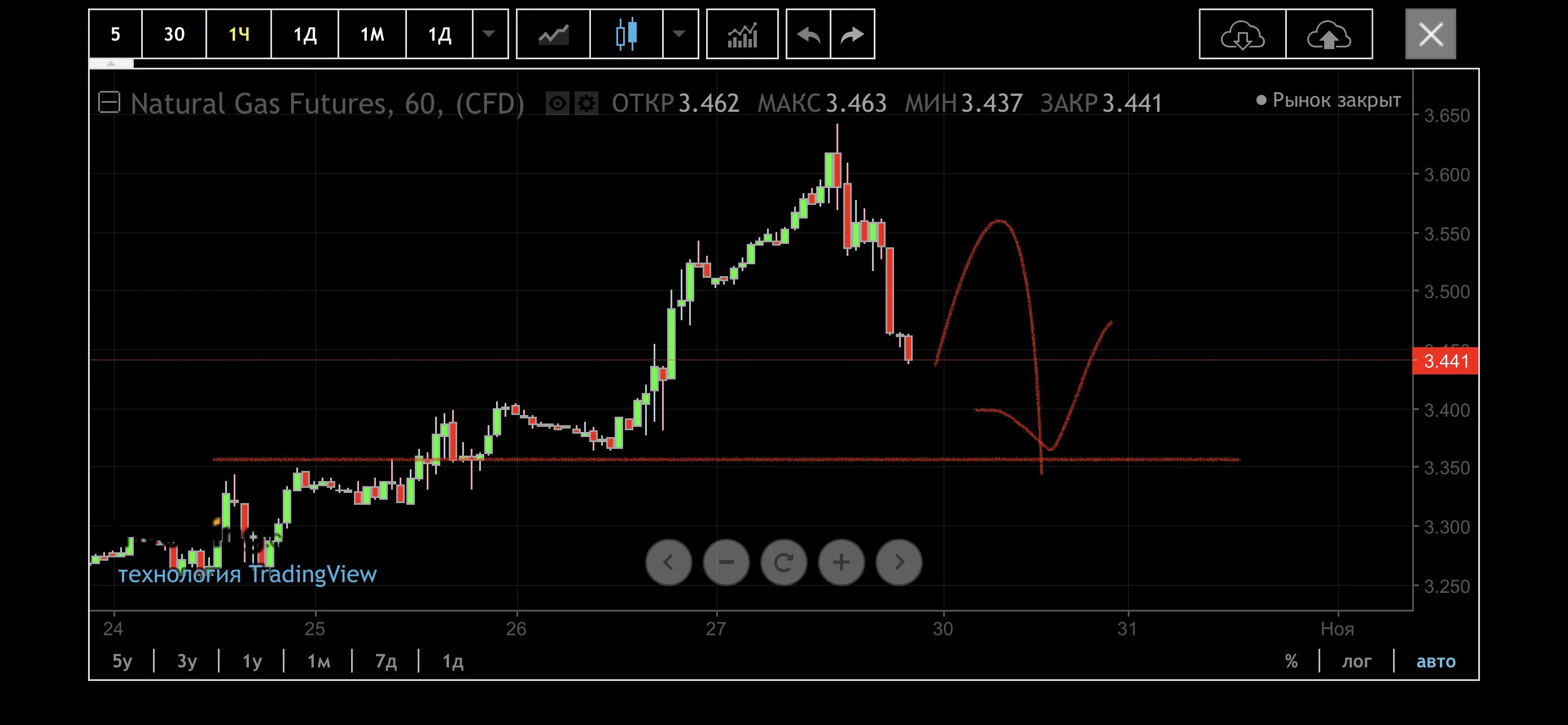Open the технология TradingView link
Screen dimensions: 1568x725
point(247,574)
